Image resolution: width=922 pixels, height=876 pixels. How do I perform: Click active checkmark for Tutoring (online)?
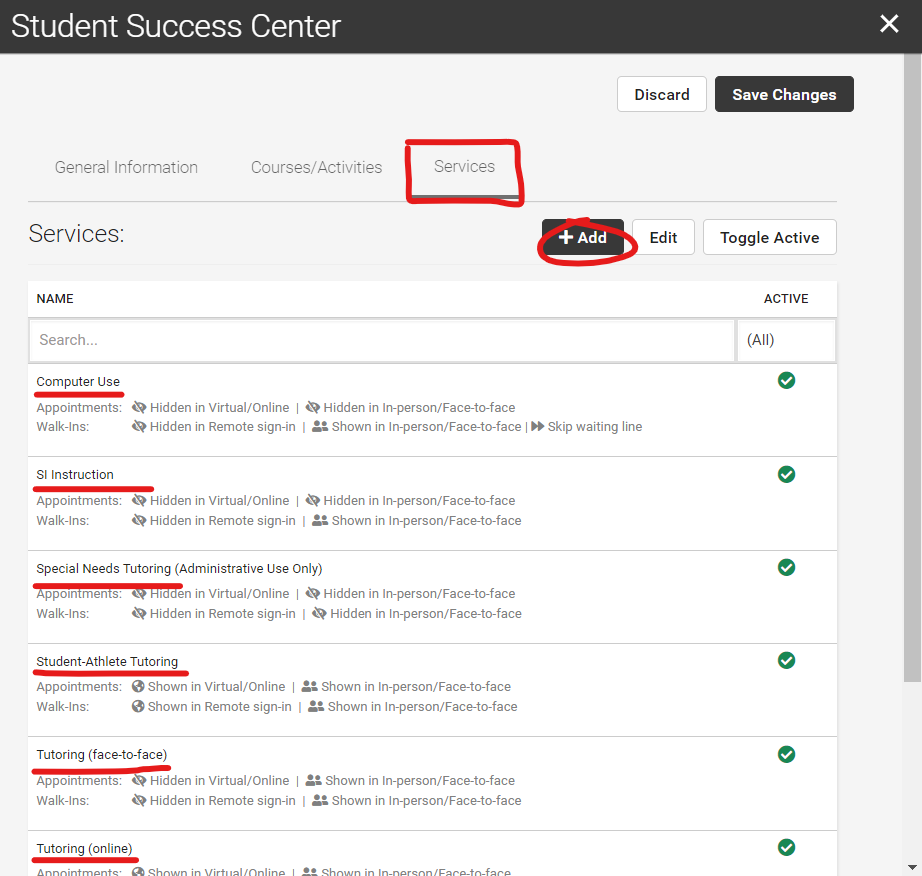point(786,847)
